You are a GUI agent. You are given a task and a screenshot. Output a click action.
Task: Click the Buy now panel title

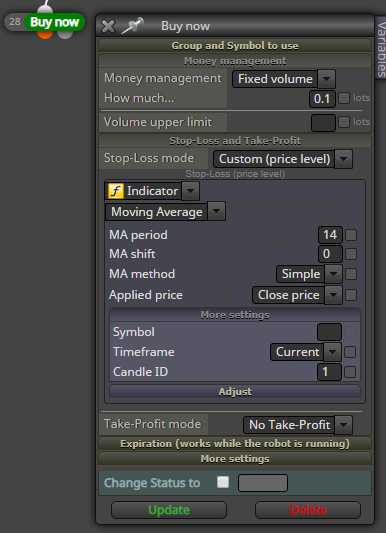click(186, 26)
